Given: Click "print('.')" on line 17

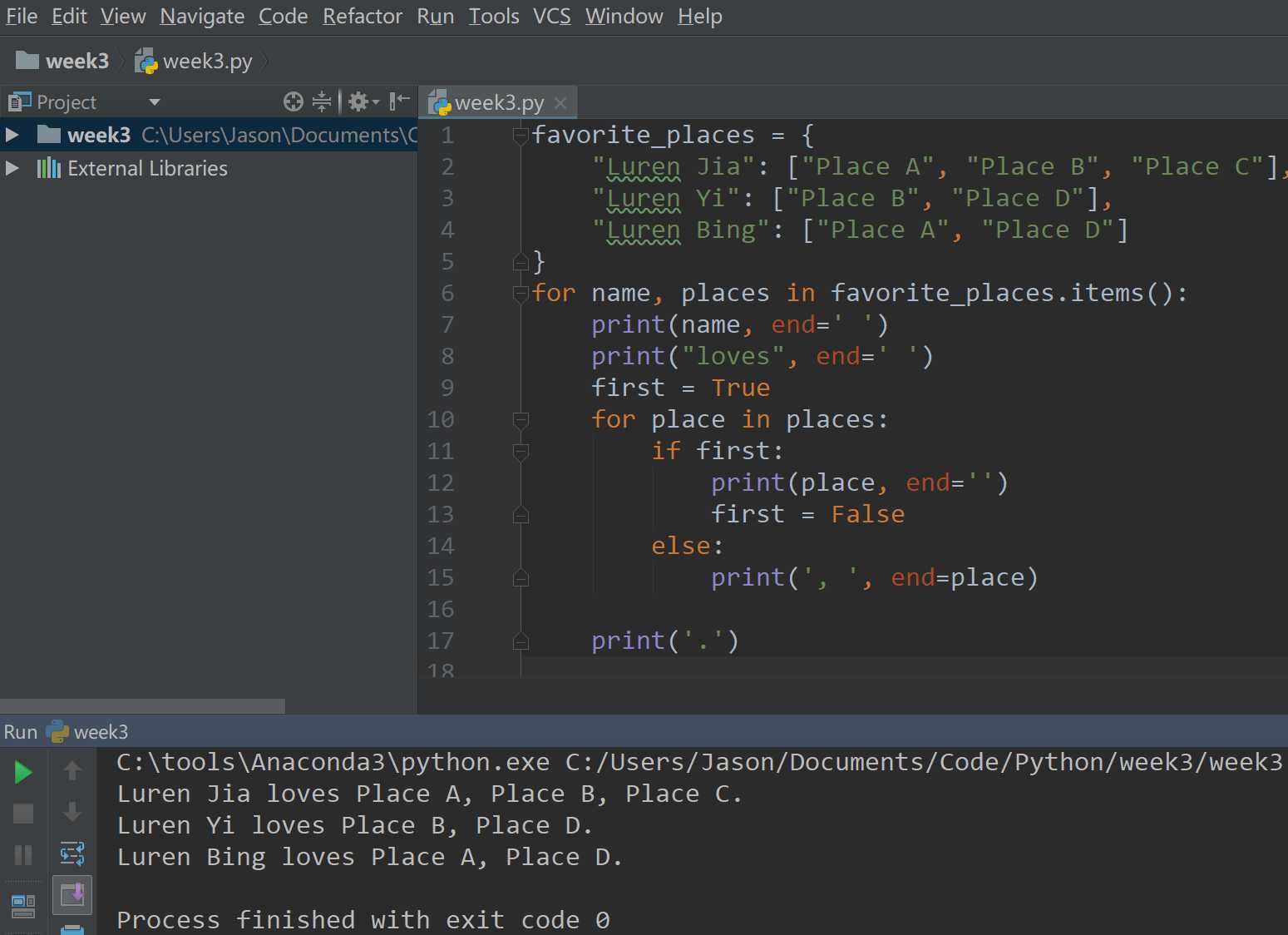Looking at the screenshot, I should [x=664, y=641].
